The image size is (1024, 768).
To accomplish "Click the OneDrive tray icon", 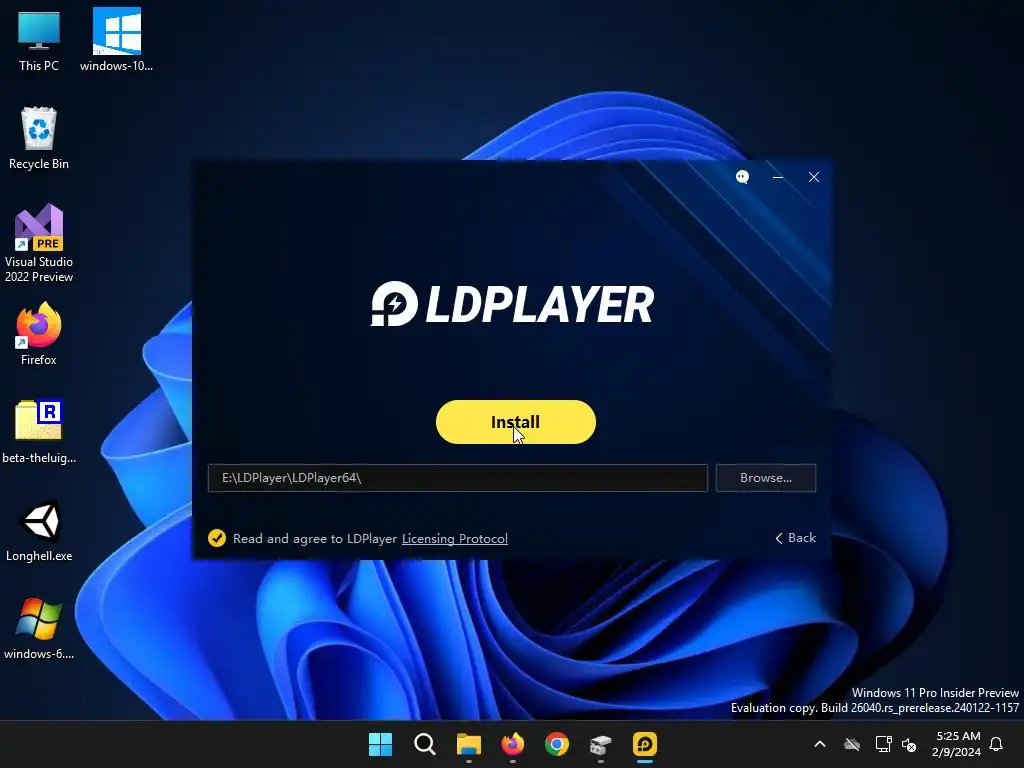I will pos(852,744).
